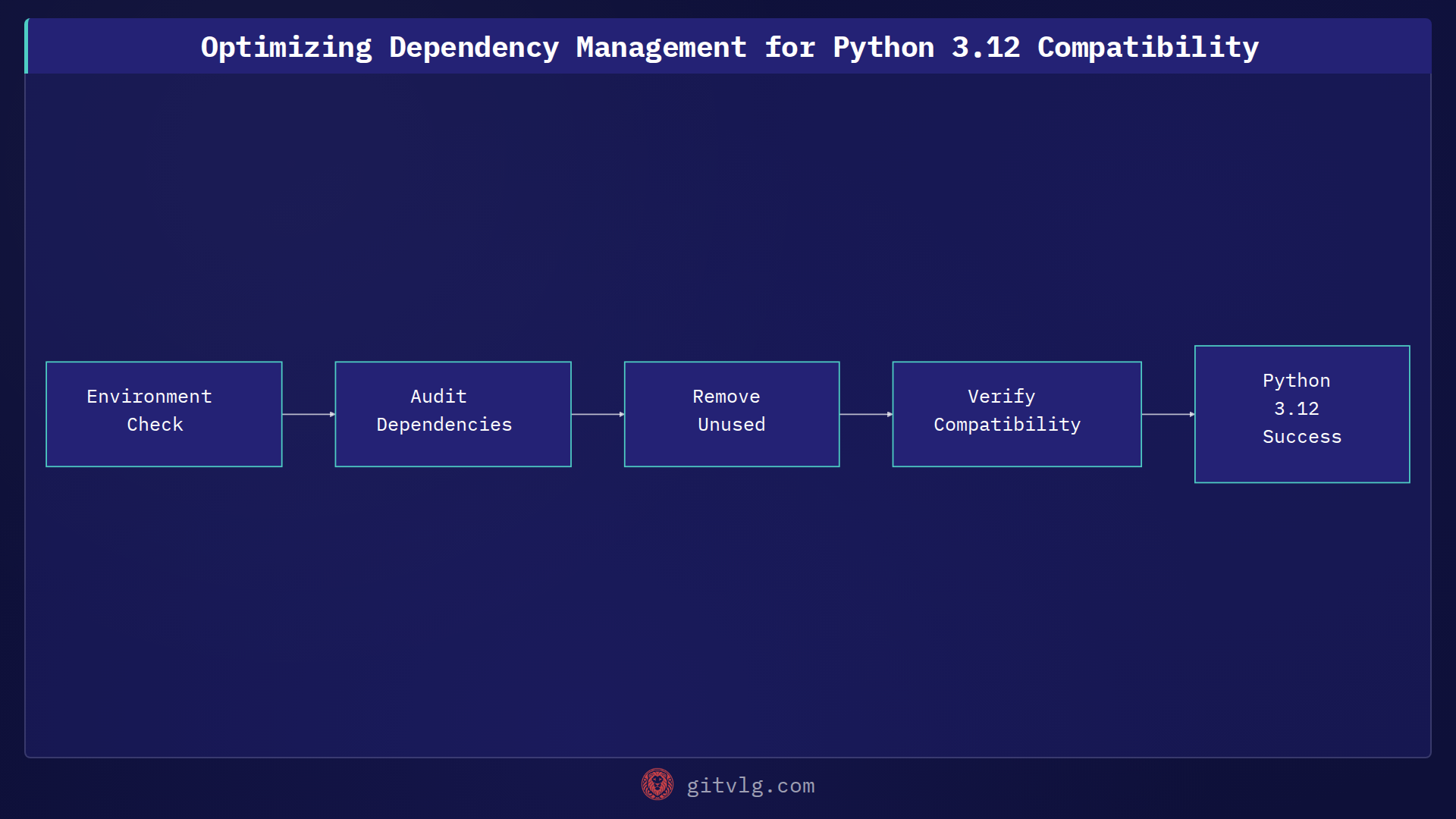The height and width of the screenshot is (819, 1456).
Task: Click the Optimizing Dependency Management title
Action: [x=730, y=47]
